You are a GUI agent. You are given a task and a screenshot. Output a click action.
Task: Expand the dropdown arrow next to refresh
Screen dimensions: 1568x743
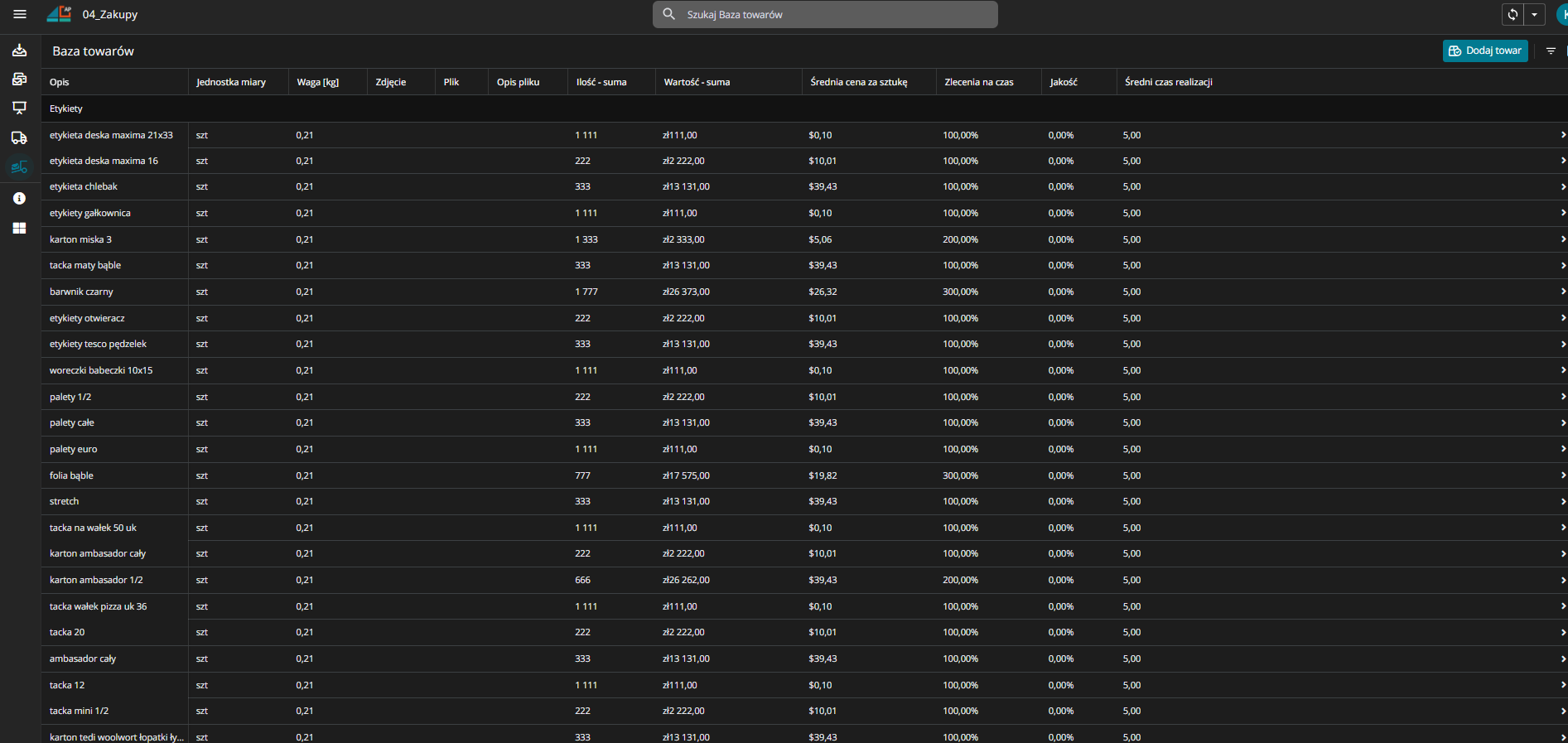(x=1534, y=14)
